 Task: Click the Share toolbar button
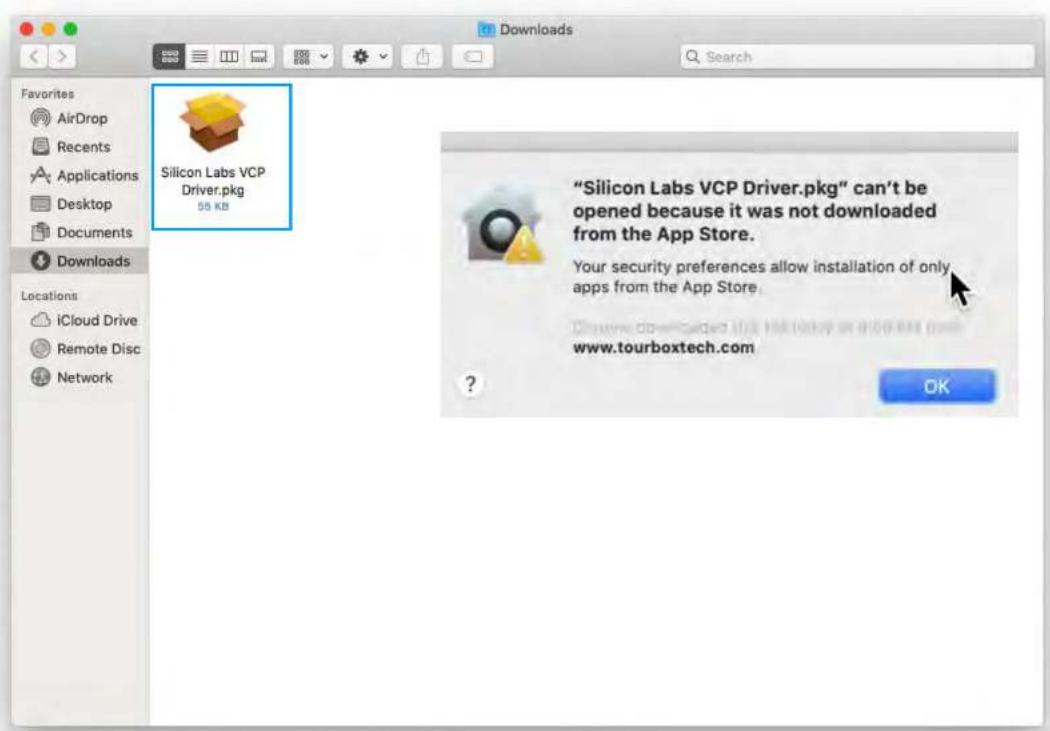(x=423, y=57)
